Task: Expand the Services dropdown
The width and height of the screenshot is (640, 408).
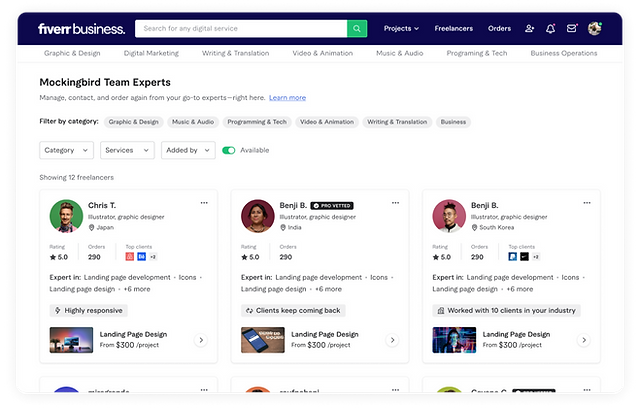Action: (127, 150)
